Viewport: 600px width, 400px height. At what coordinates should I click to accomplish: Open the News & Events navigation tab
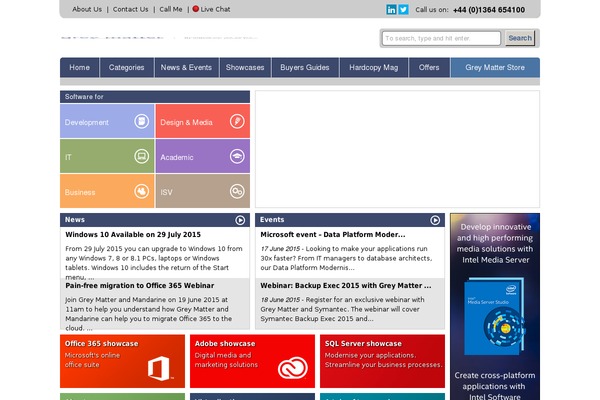(x=186, y=67)
